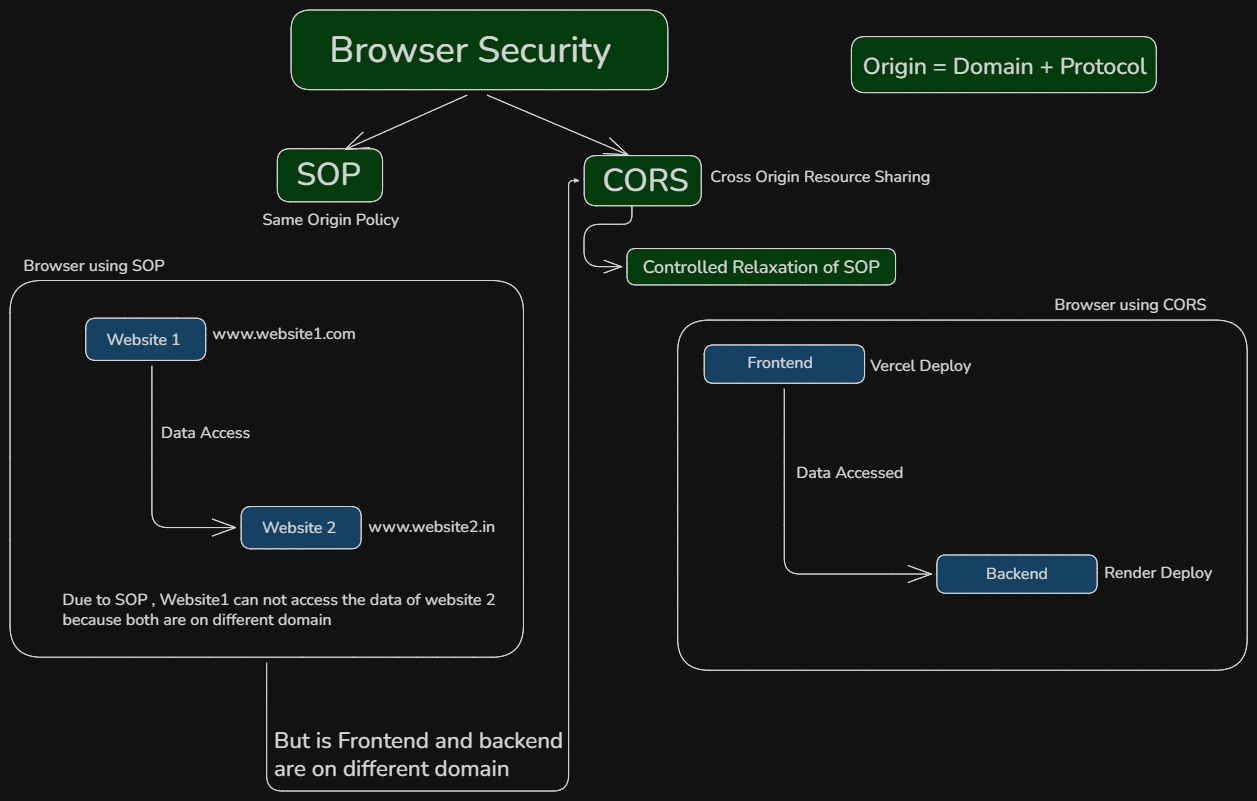Select the Backend box
1257x801 pixels.
[x=1017, y=574]
